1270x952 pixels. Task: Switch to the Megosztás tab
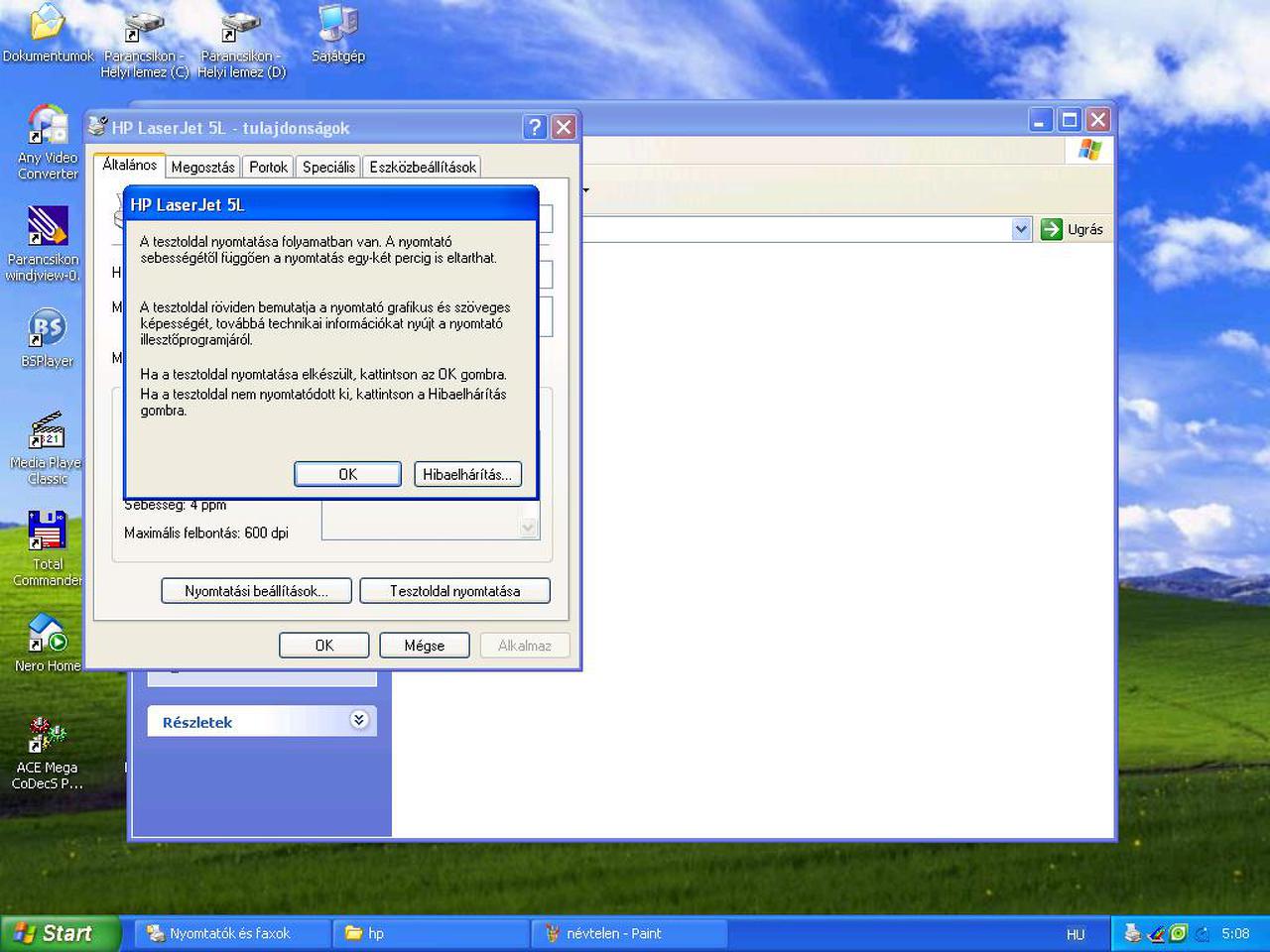203,168
